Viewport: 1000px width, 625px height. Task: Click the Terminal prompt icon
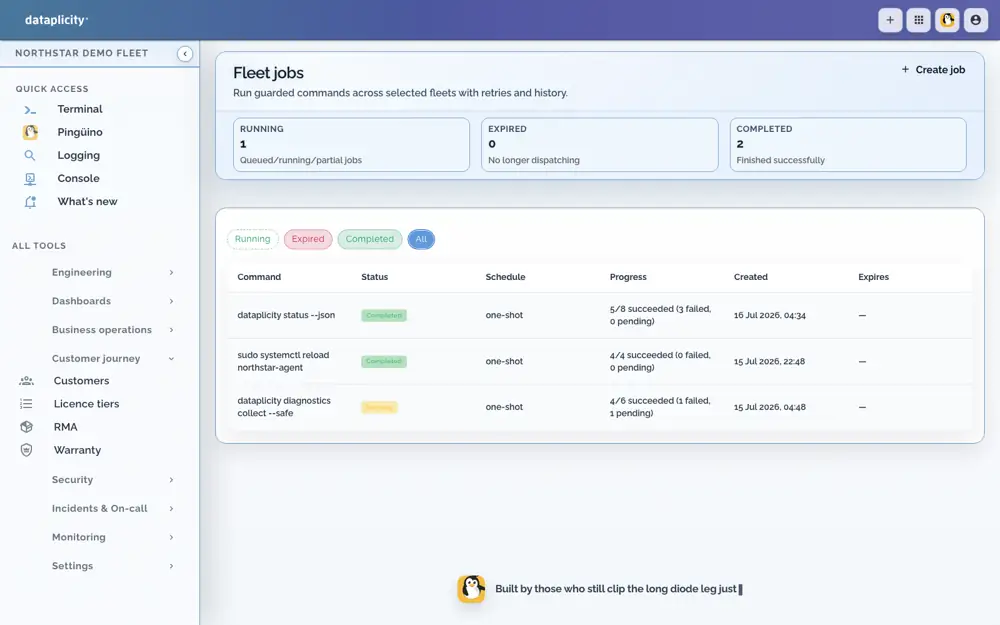[30, 110]
